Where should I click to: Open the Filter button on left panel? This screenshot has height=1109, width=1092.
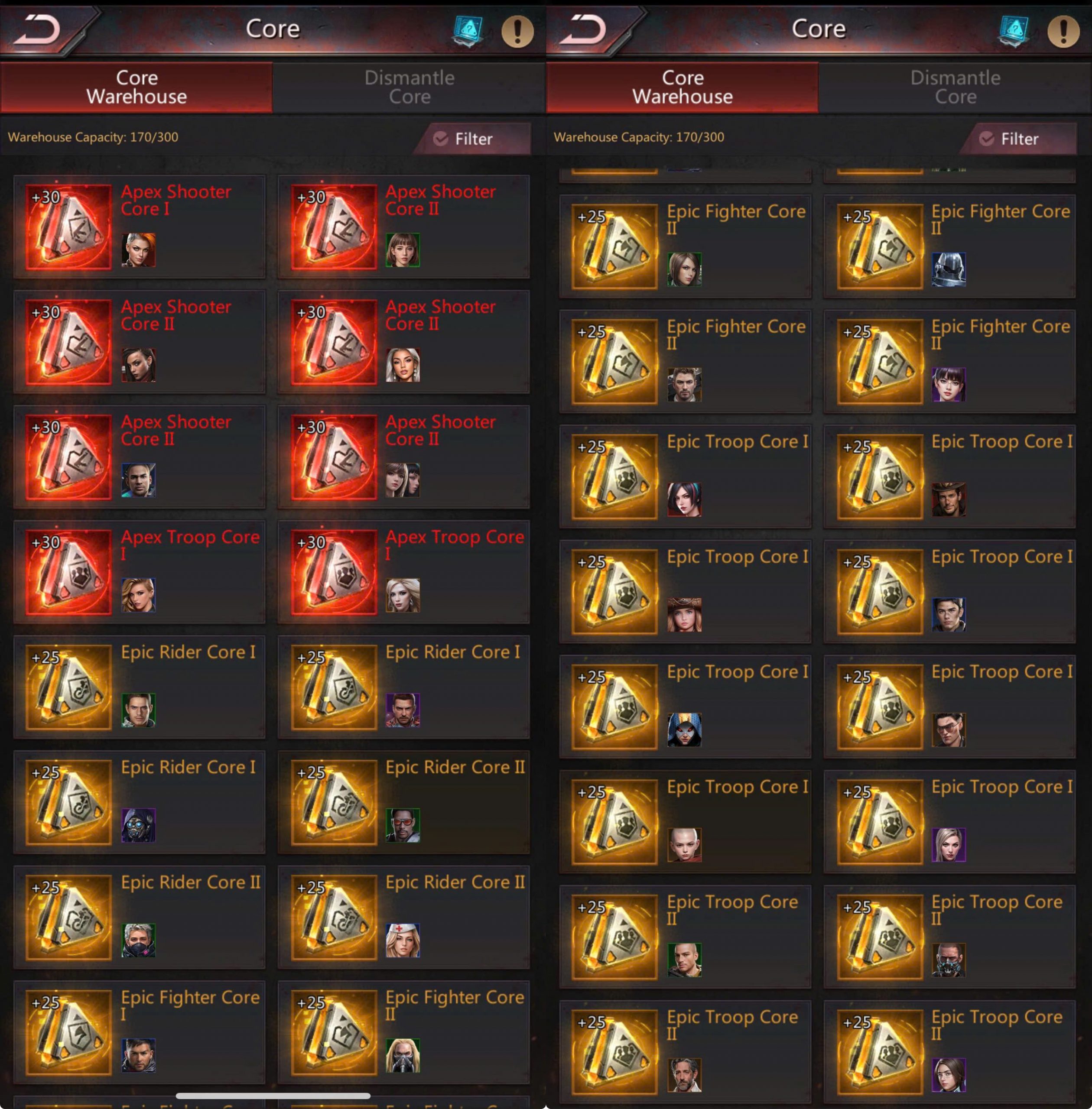473,138
